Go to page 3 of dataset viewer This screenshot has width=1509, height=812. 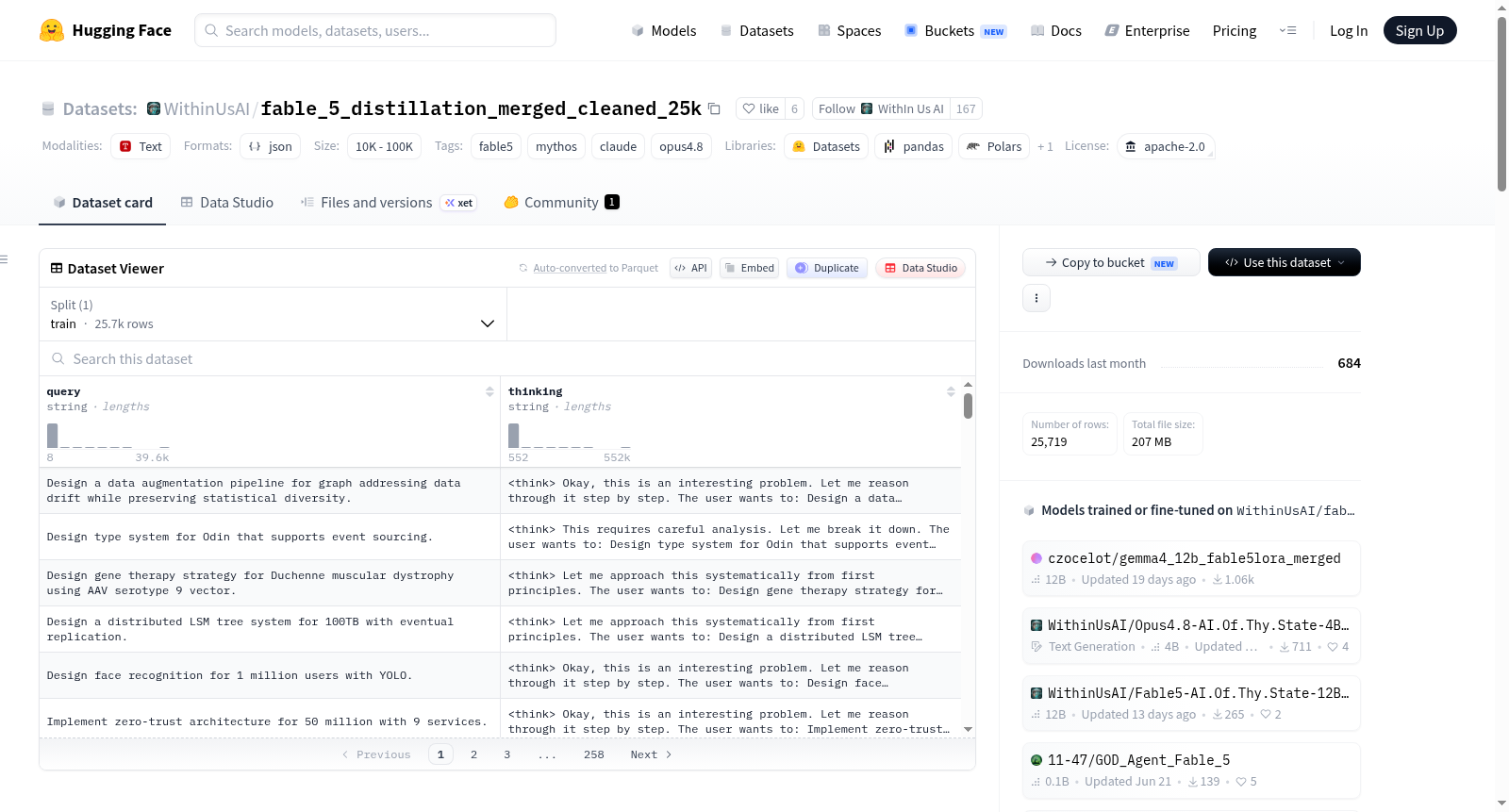point(507,754)
